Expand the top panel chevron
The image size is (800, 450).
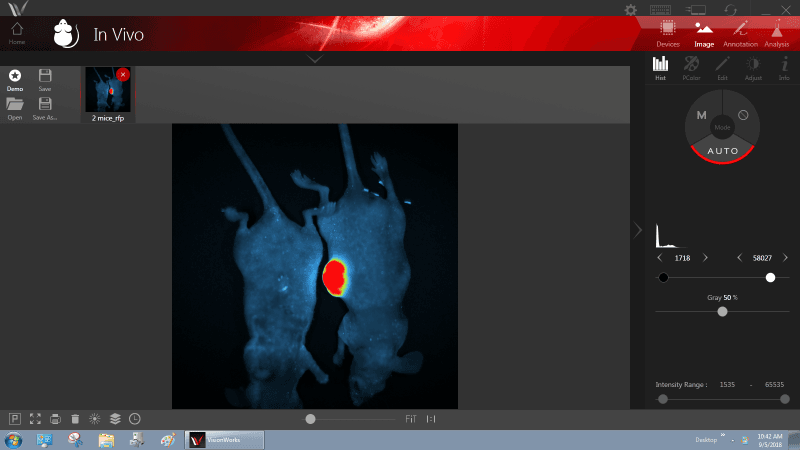point(315,59)
